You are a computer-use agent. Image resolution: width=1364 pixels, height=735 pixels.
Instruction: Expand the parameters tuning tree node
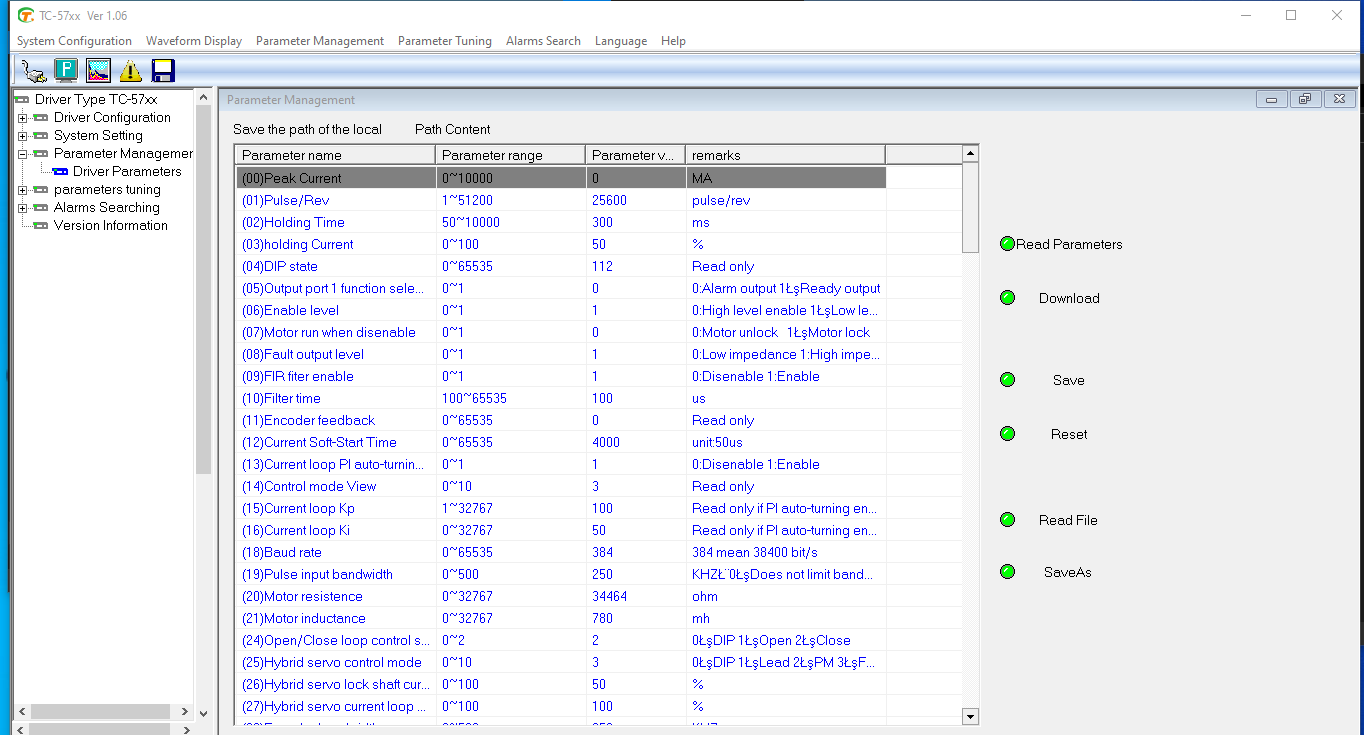22,189
